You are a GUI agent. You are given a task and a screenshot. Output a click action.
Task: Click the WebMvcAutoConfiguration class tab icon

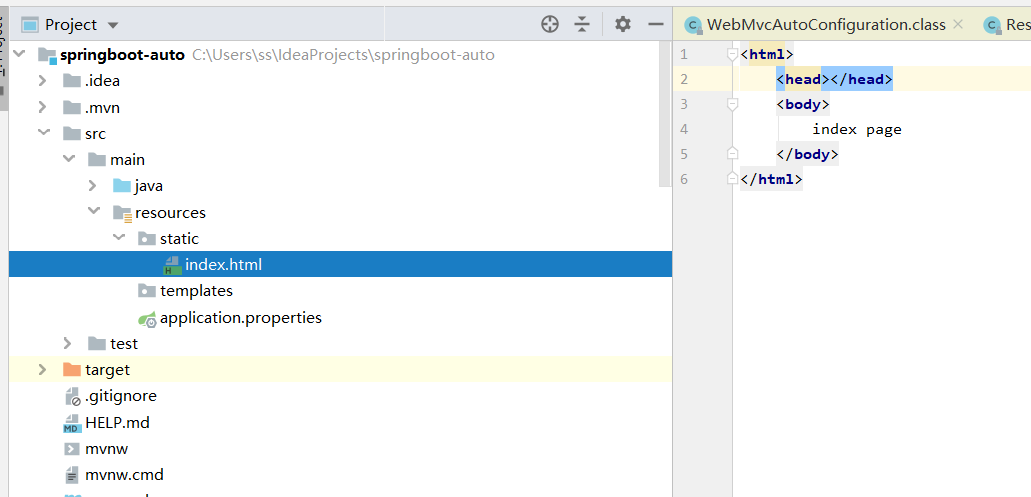(x=692, y=25)
